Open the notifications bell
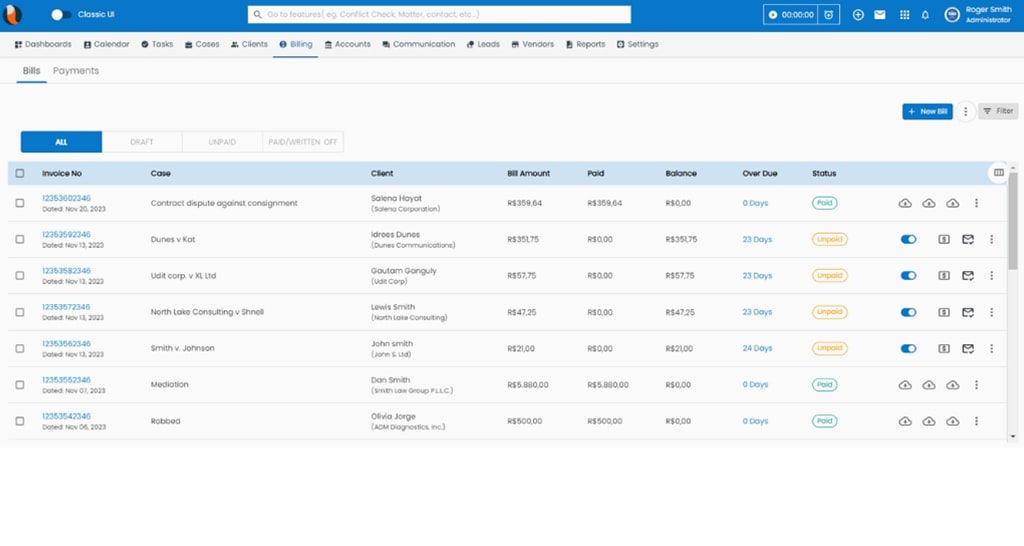 [925, 15]
